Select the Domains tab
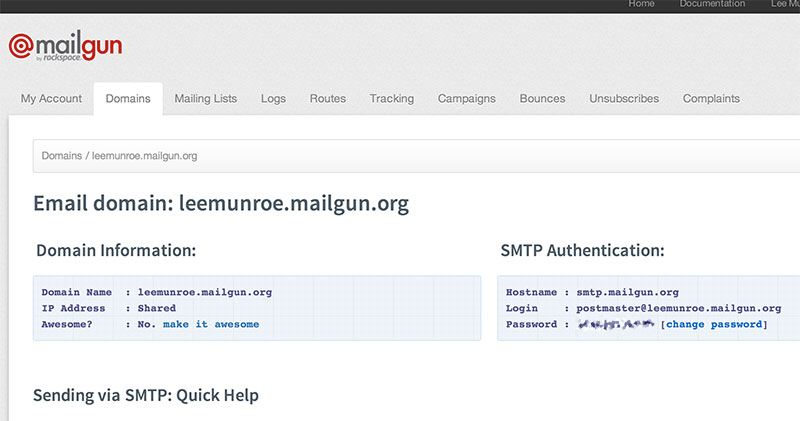 (x=128, y=98)
